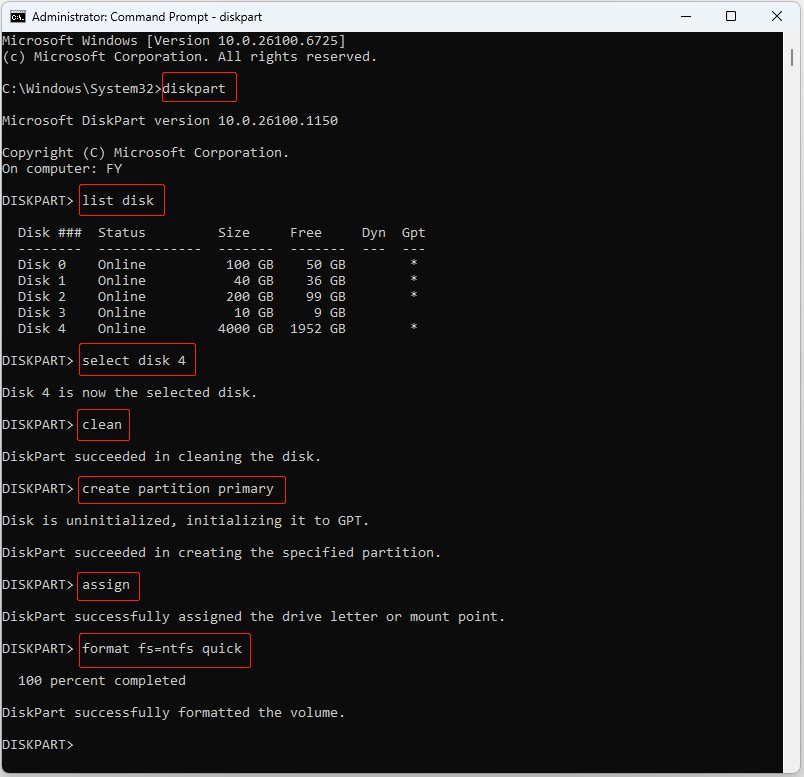Click the select disk 4 command box

tap(136, 360)
